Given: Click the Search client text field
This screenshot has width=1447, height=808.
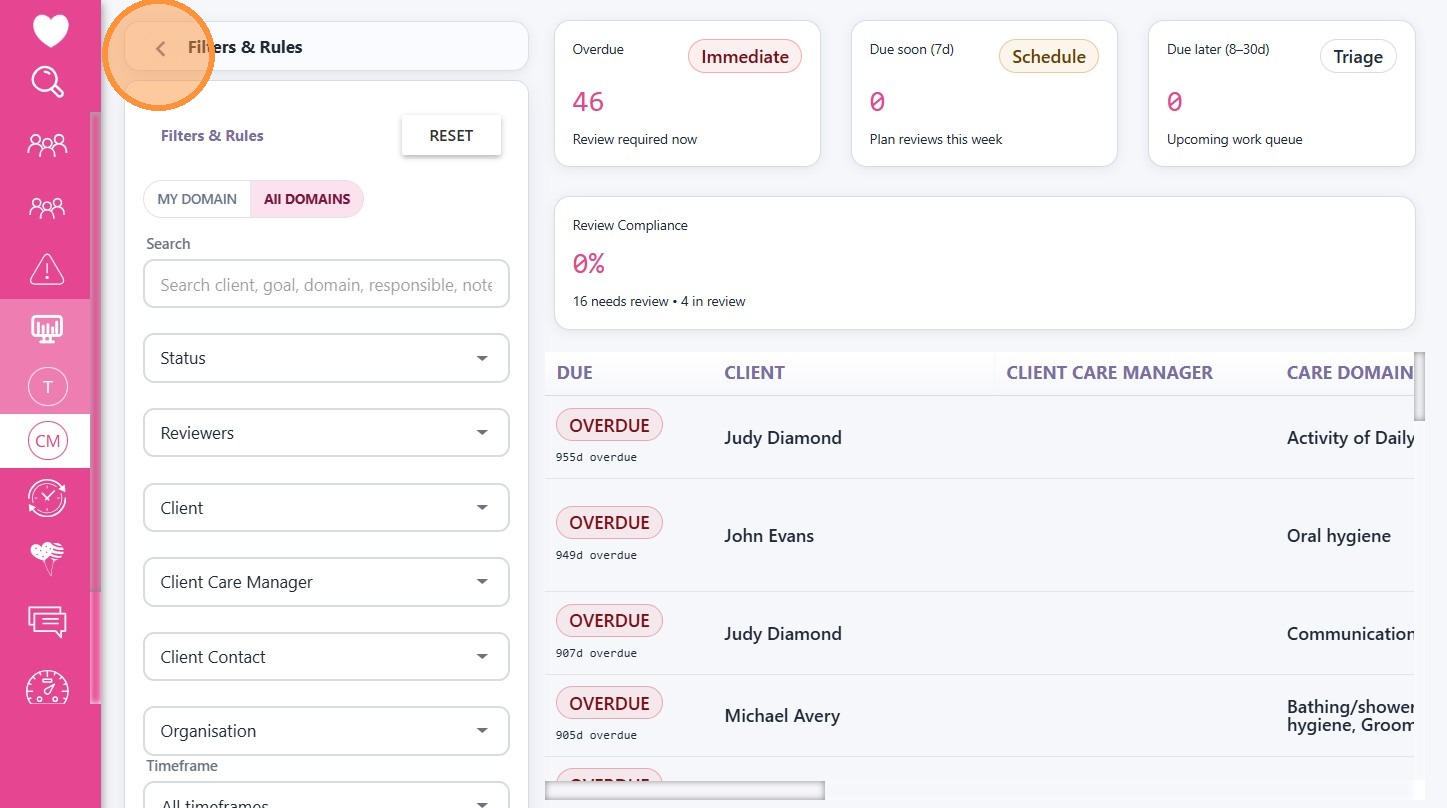Looking at the screenshot, I should [x=326, y=285].
